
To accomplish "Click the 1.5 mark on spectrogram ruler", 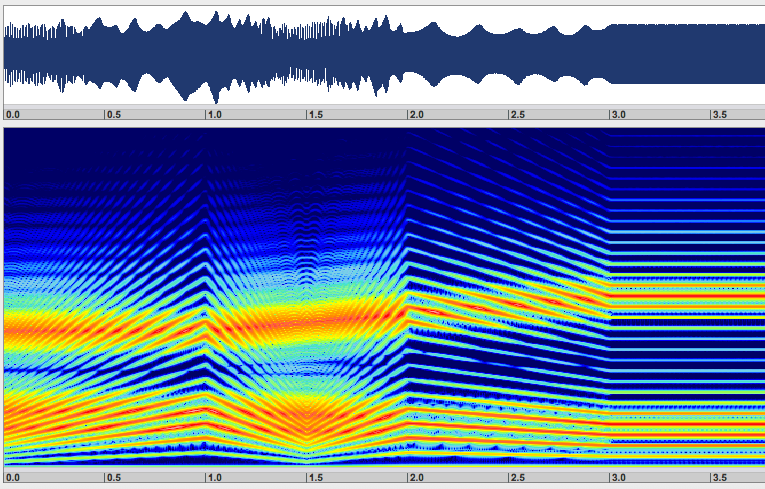I will tap(315, 477).
